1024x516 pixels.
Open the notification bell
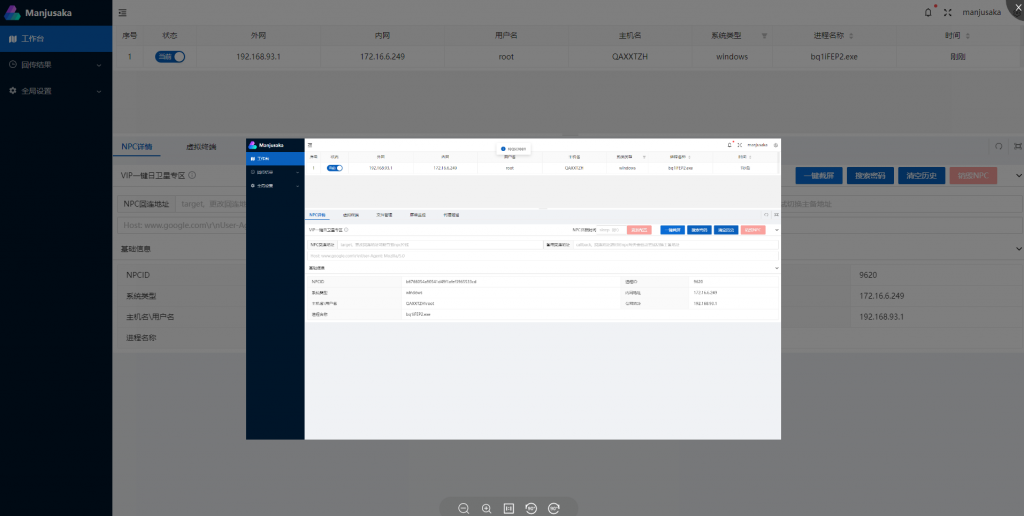coord(928,12)
